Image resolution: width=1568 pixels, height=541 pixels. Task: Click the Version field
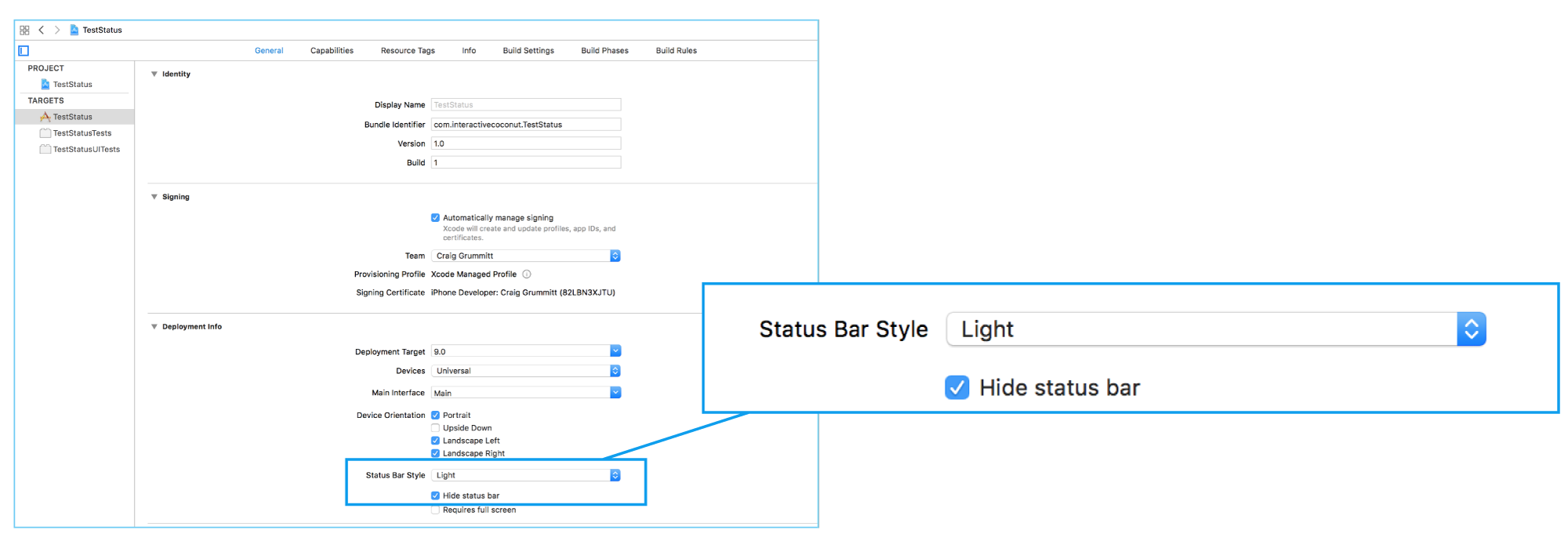526,143
